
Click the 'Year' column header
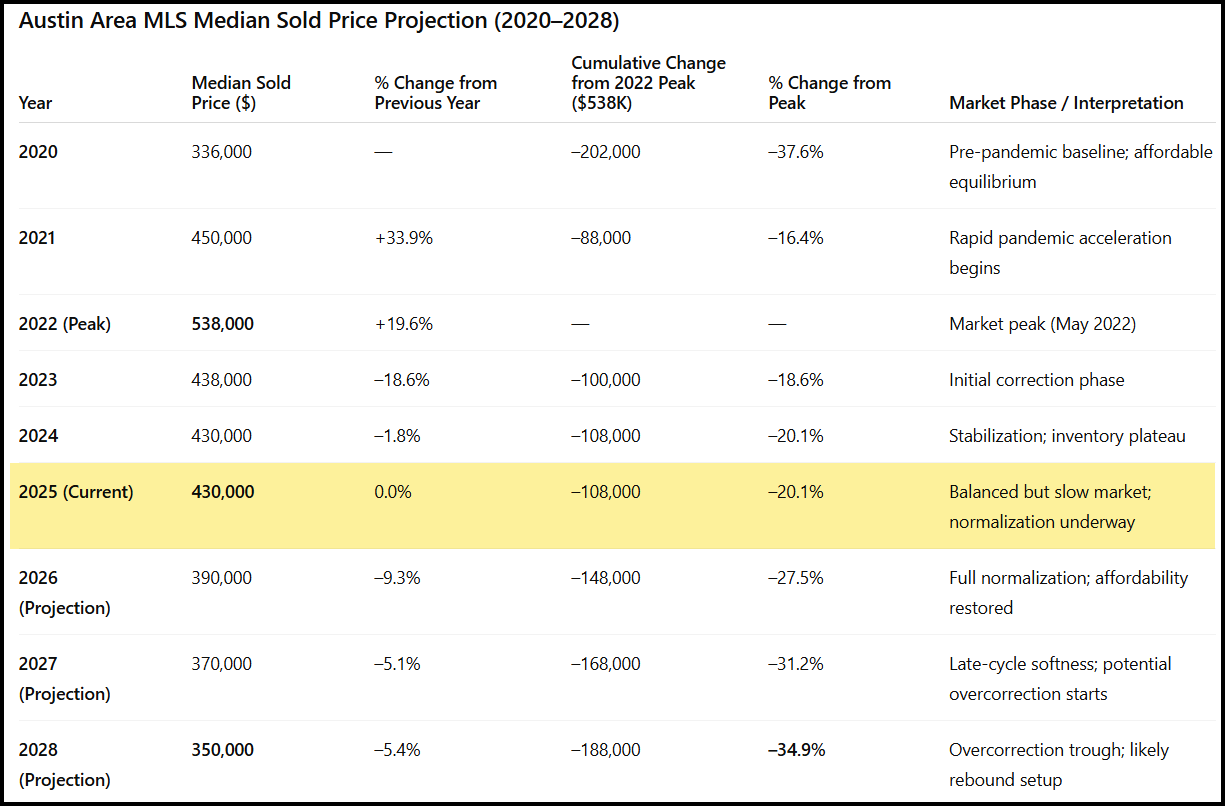click(36, 103)
